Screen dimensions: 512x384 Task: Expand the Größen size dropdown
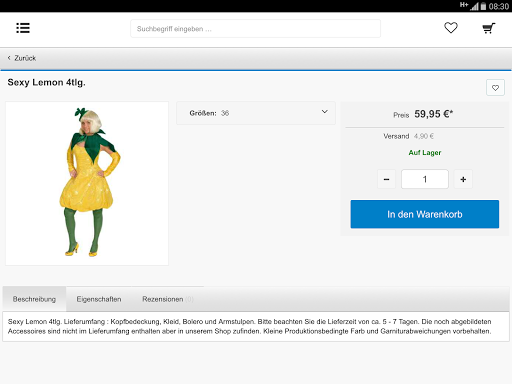click(x=256, y=113)
